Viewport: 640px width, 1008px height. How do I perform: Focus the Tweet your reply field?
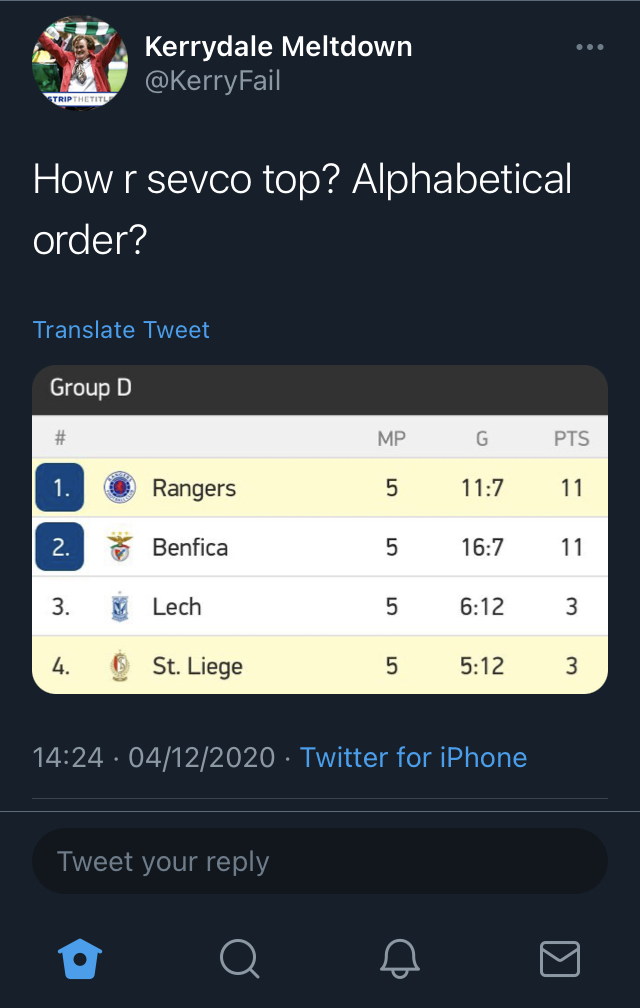tap(320, 861)
